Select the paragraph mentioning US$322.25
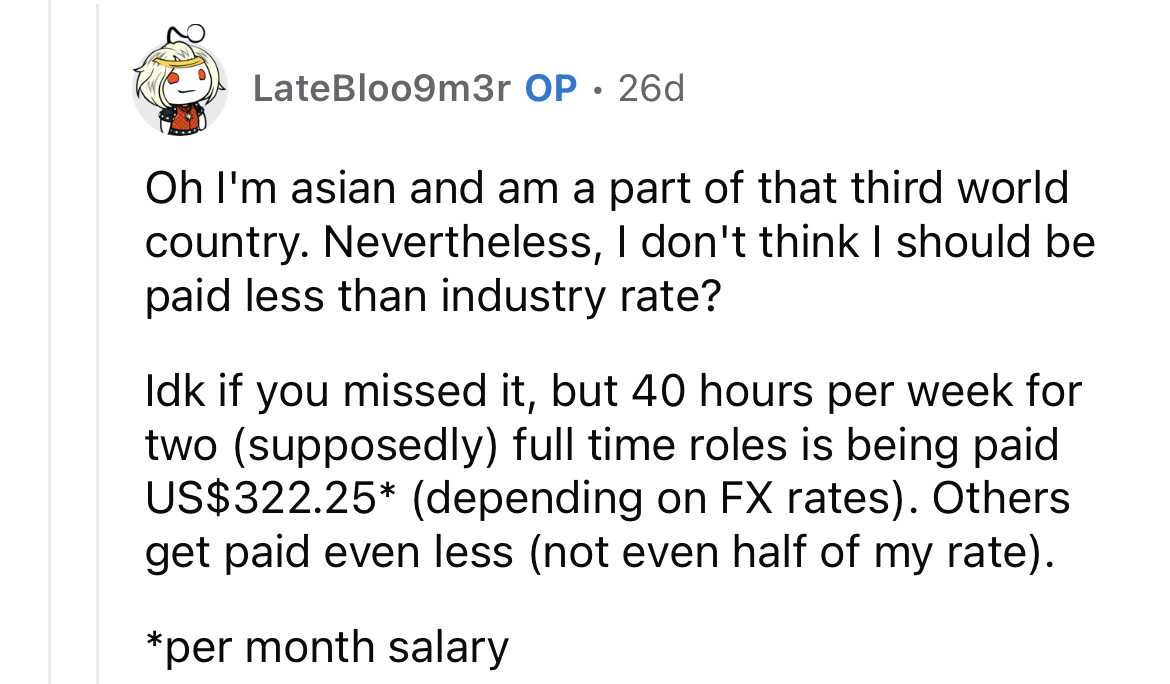This screenshot has height=684, width=1170. 613,471
